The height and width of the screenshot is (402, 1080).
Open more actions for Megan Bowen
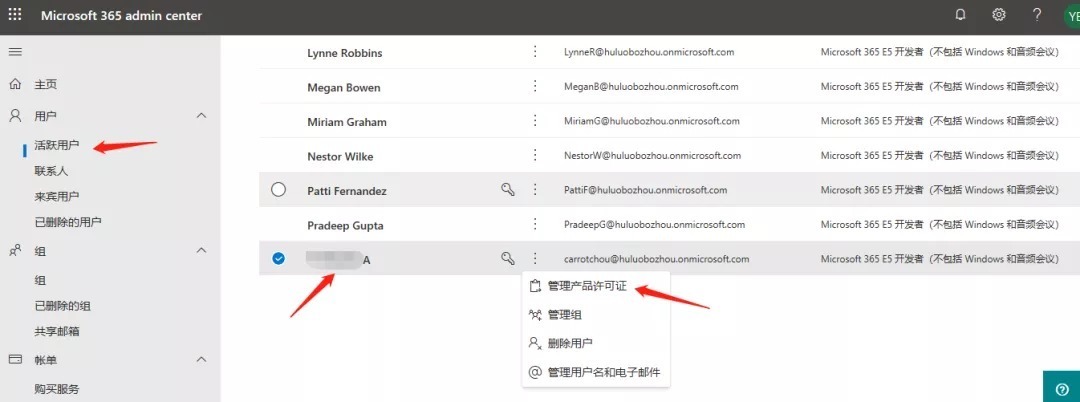coord(535,86)
